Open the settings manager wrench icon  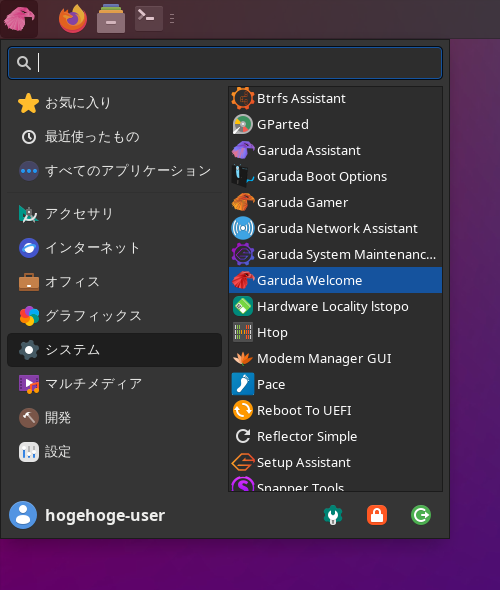tap(333, 515)
